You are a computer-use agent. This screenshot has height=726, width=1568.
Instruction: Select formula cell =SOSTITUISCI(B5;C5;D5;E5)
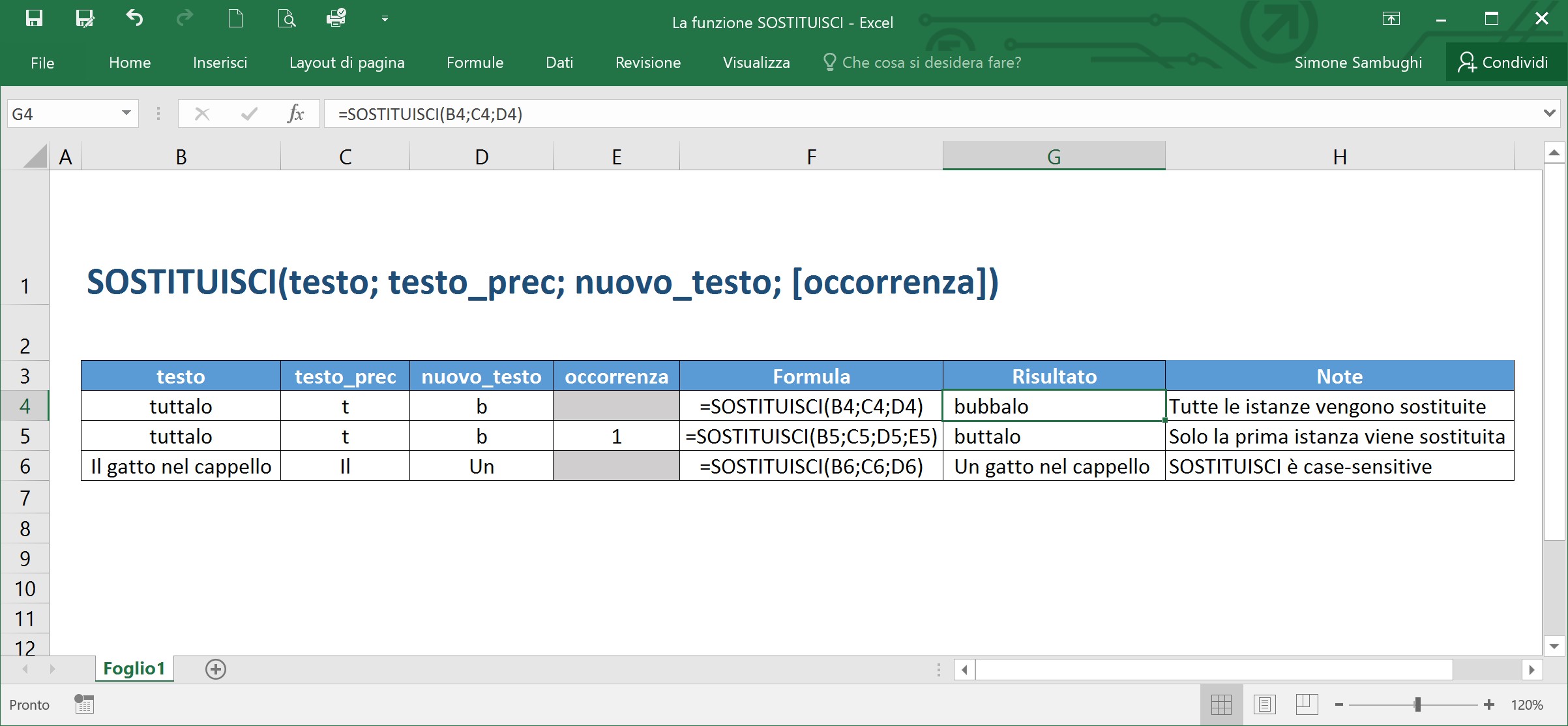(811, 436)
